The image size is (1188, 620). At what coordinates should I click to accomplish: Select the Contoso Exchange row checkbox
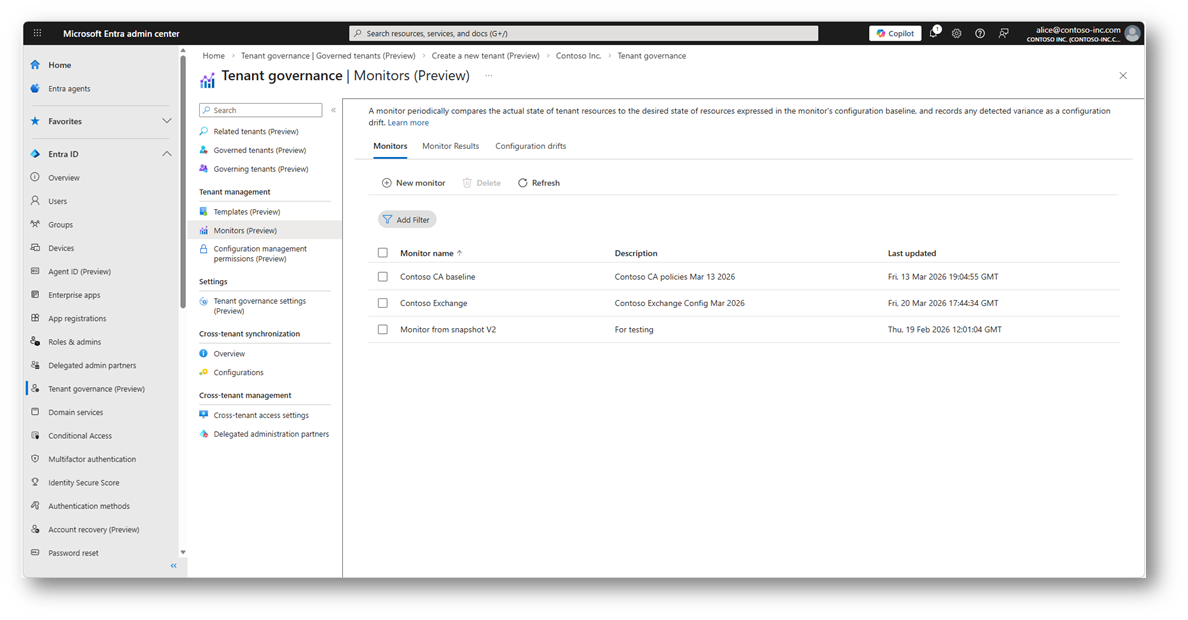(x=383, y=303)
